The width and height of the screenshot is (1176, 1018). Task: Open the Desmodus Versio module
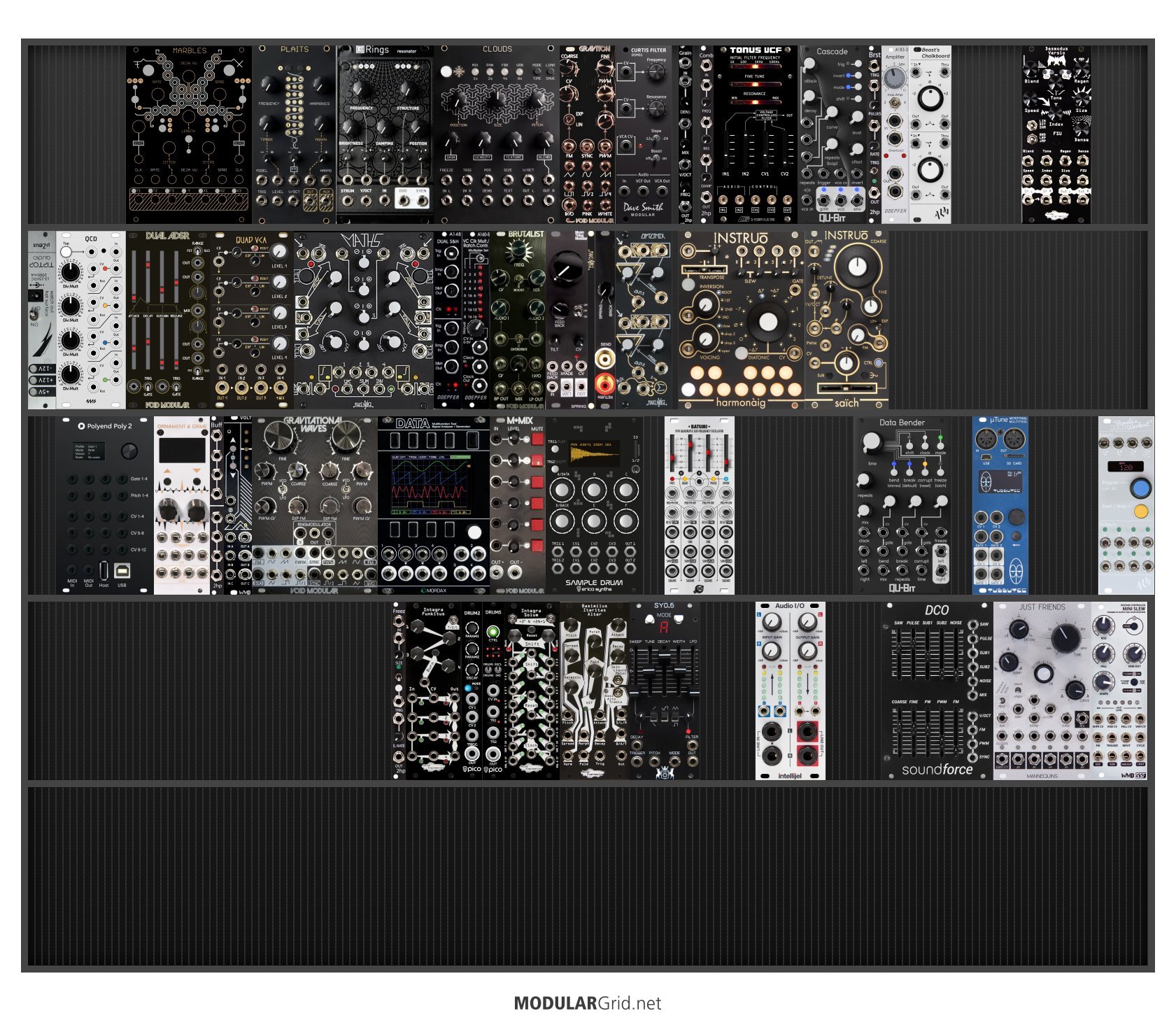(1056, 134)
